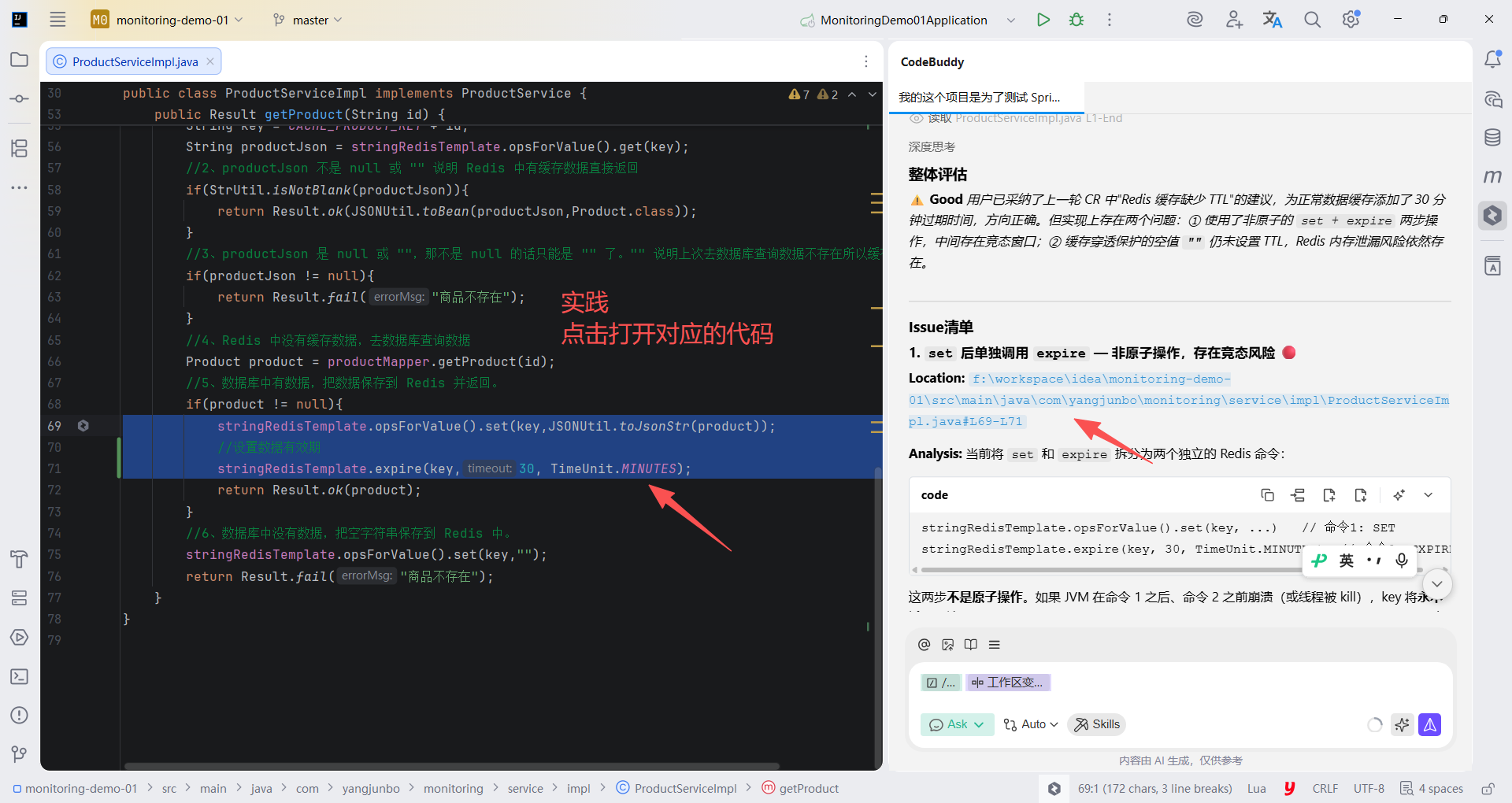Open IDE settings gear
The width and height of the screenshot is (1512, 803).
1351,20
